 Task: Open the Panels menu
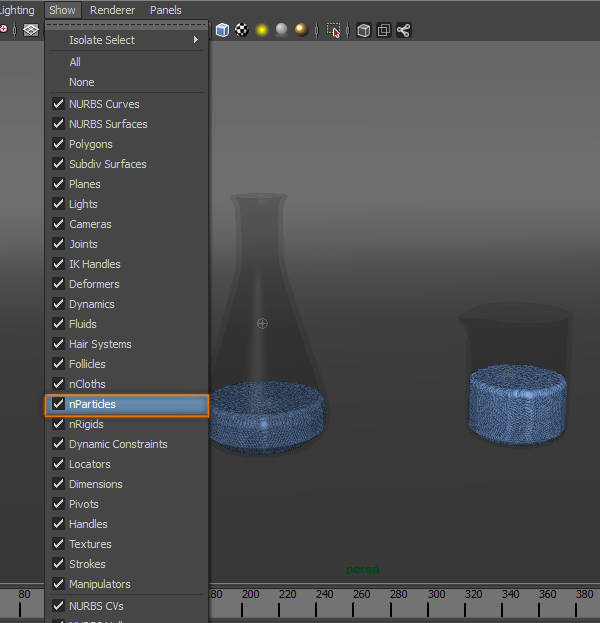(166, 10)
